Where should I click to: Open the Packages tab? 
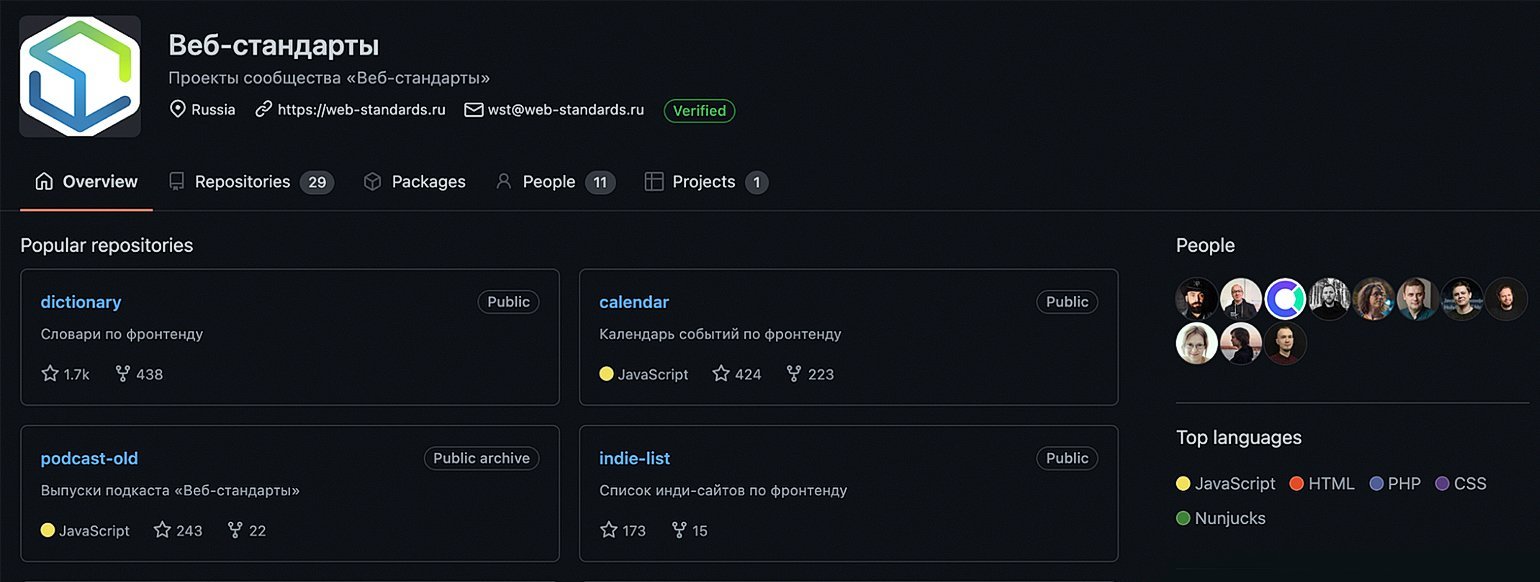tap(415, 182)
